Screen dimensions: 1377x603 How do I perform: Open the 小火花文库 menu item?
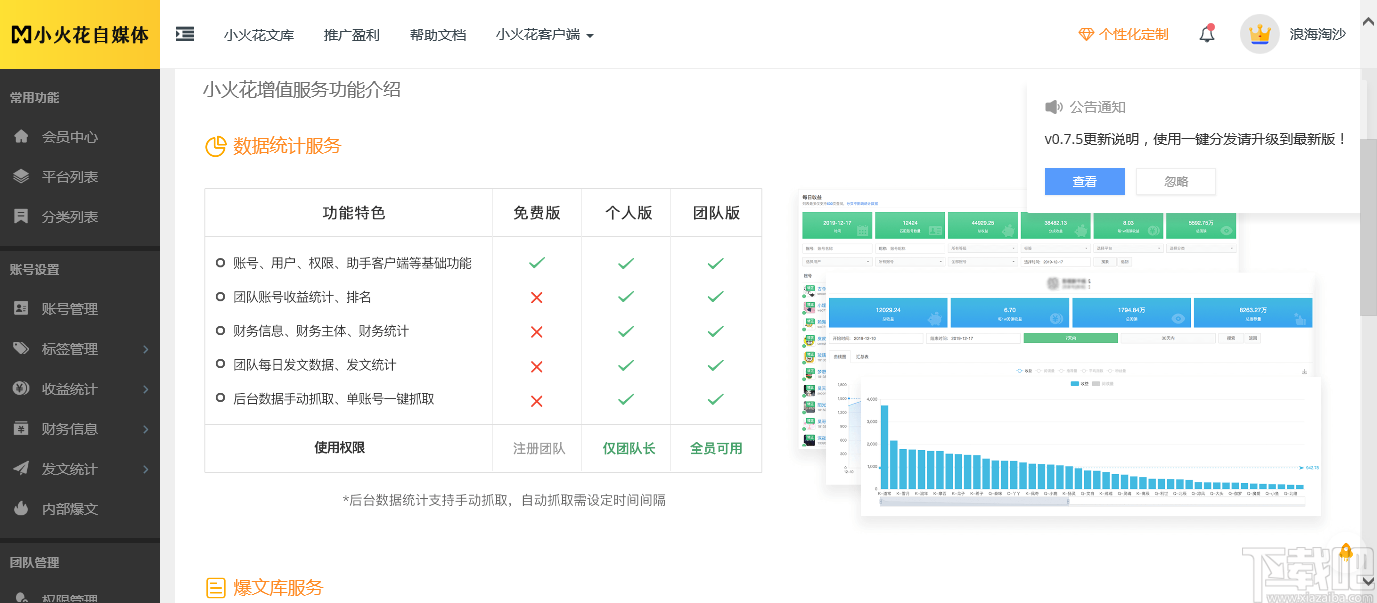pos(259,34)
